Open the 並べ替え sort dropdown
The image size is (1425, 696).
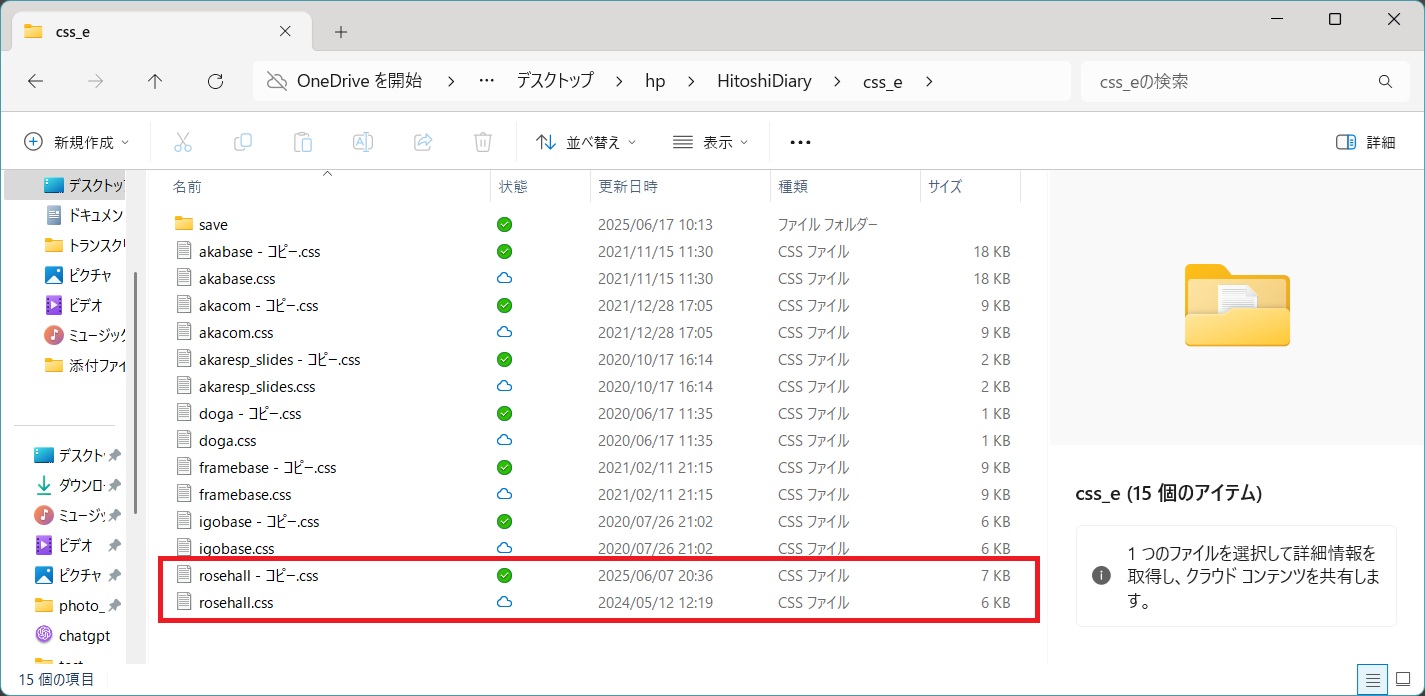click(x=586, y=142)
